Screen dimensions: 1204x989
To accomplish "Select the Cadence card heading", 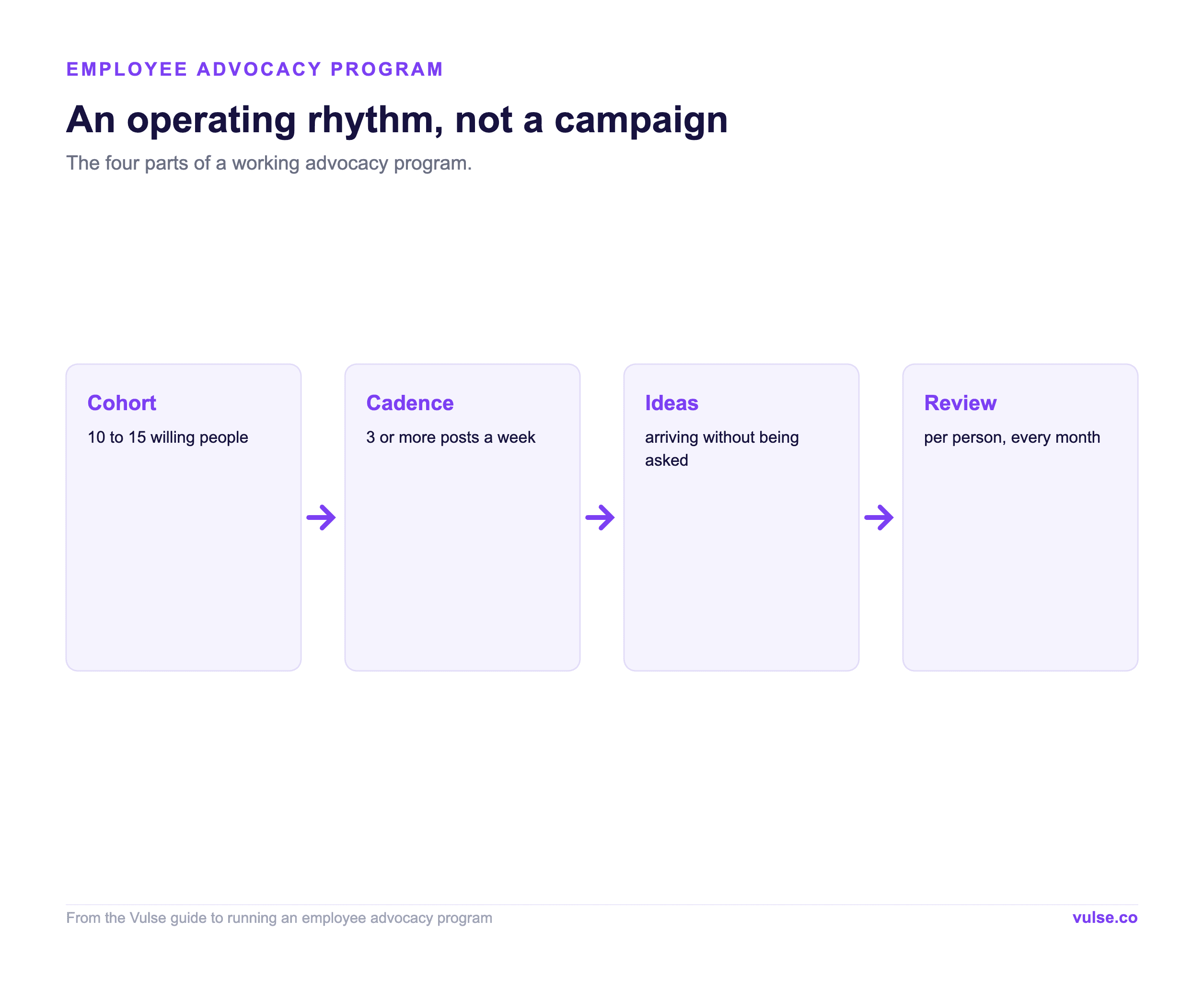I will tap(410, 403).
